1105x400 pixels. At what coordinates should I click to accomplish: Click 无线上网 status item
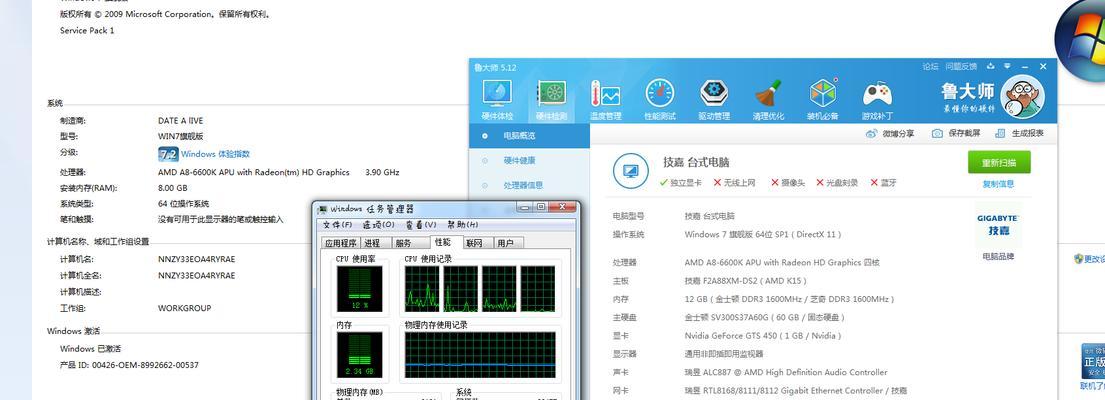coord(734,182)
